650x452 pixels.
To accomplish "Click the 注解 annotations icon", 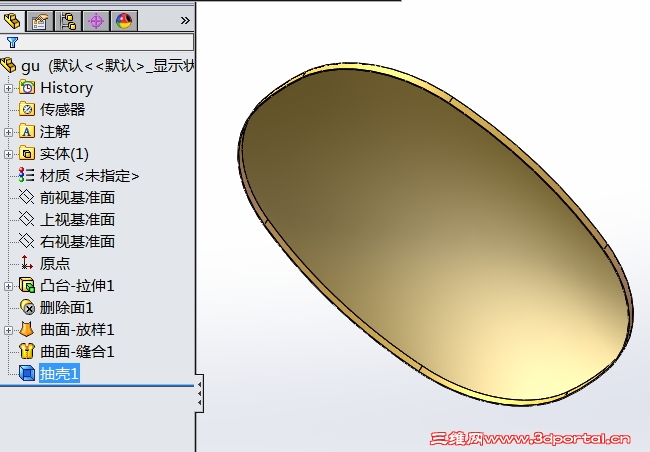I will point(27,131).
